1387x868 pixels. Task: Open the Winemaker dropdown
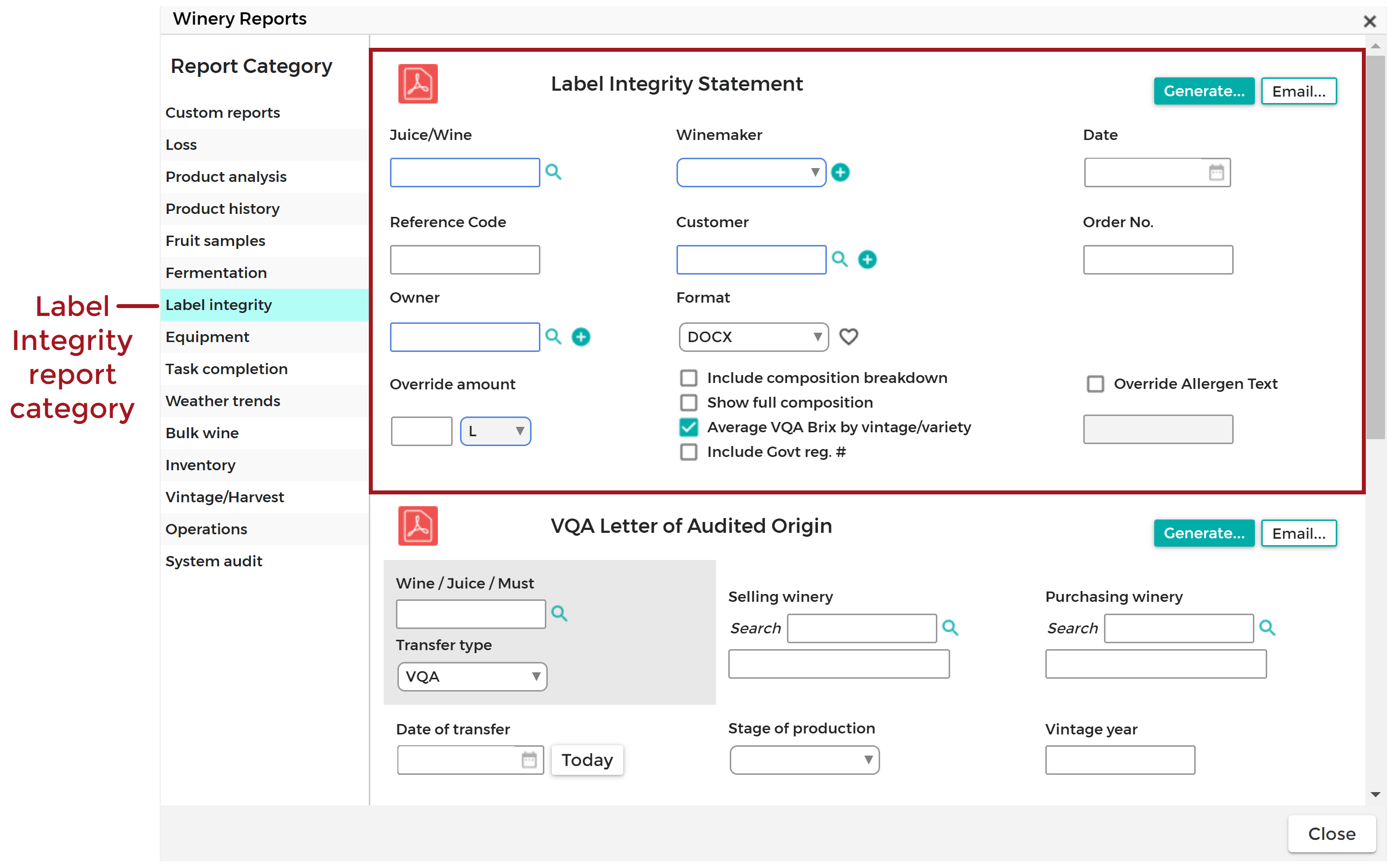751,172
